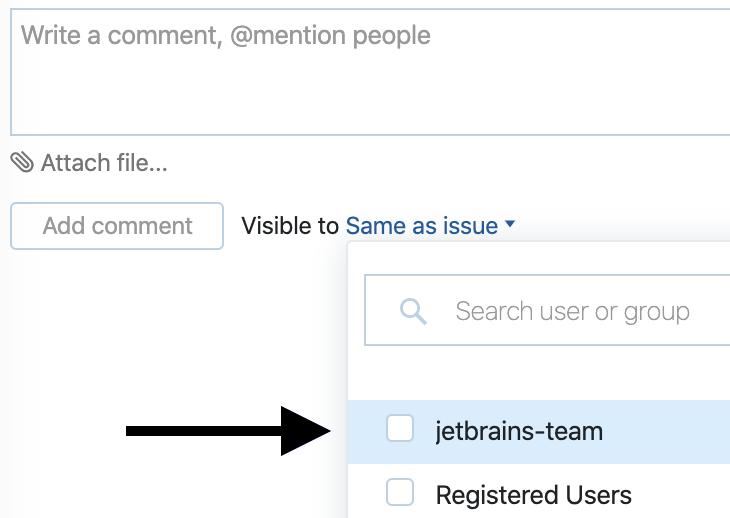Click the blank space above jetbrains-team row

pyautogui.click(x=540, y=375)
